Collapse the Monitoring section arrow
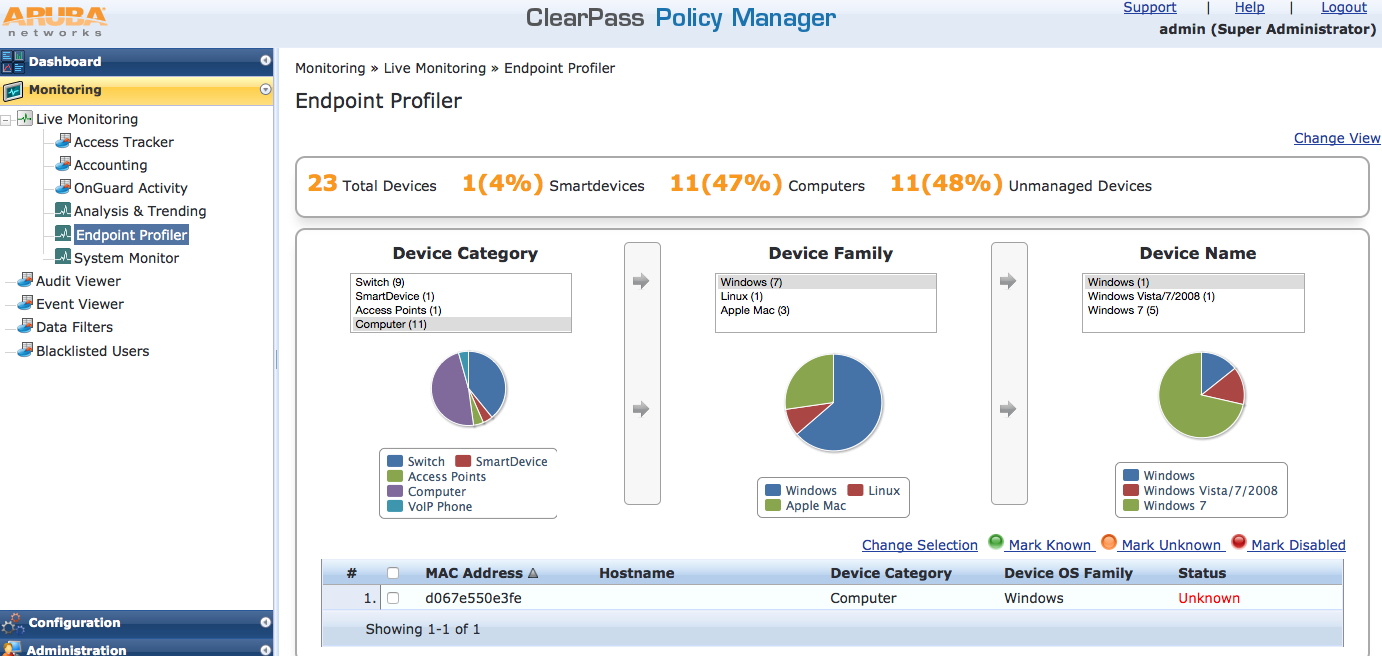This screenshot has height=656, width=1382. [265, 89]
